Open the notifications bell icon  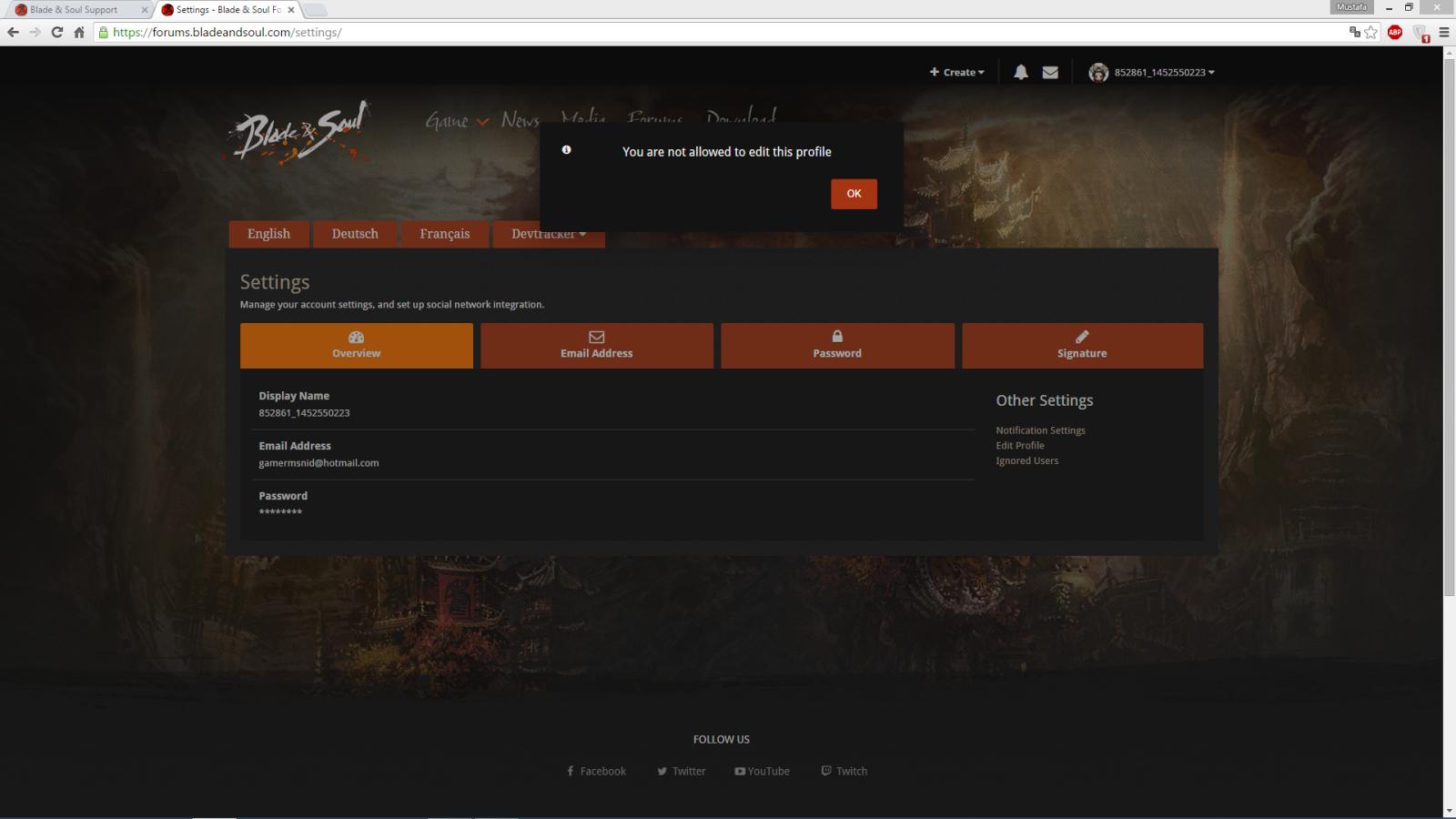1021,72
